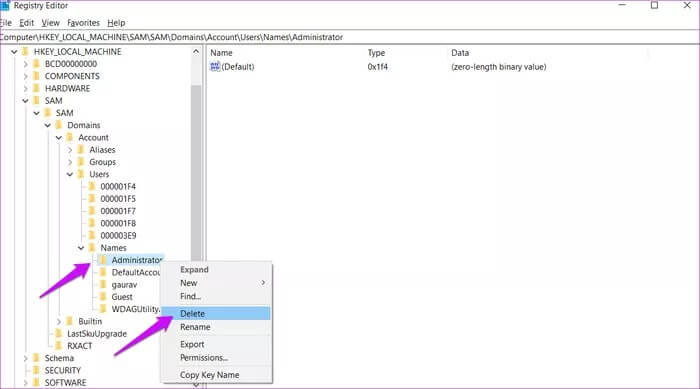Click the HKEY_LOCAL_MACHINE folder icon

coord(26,51)
